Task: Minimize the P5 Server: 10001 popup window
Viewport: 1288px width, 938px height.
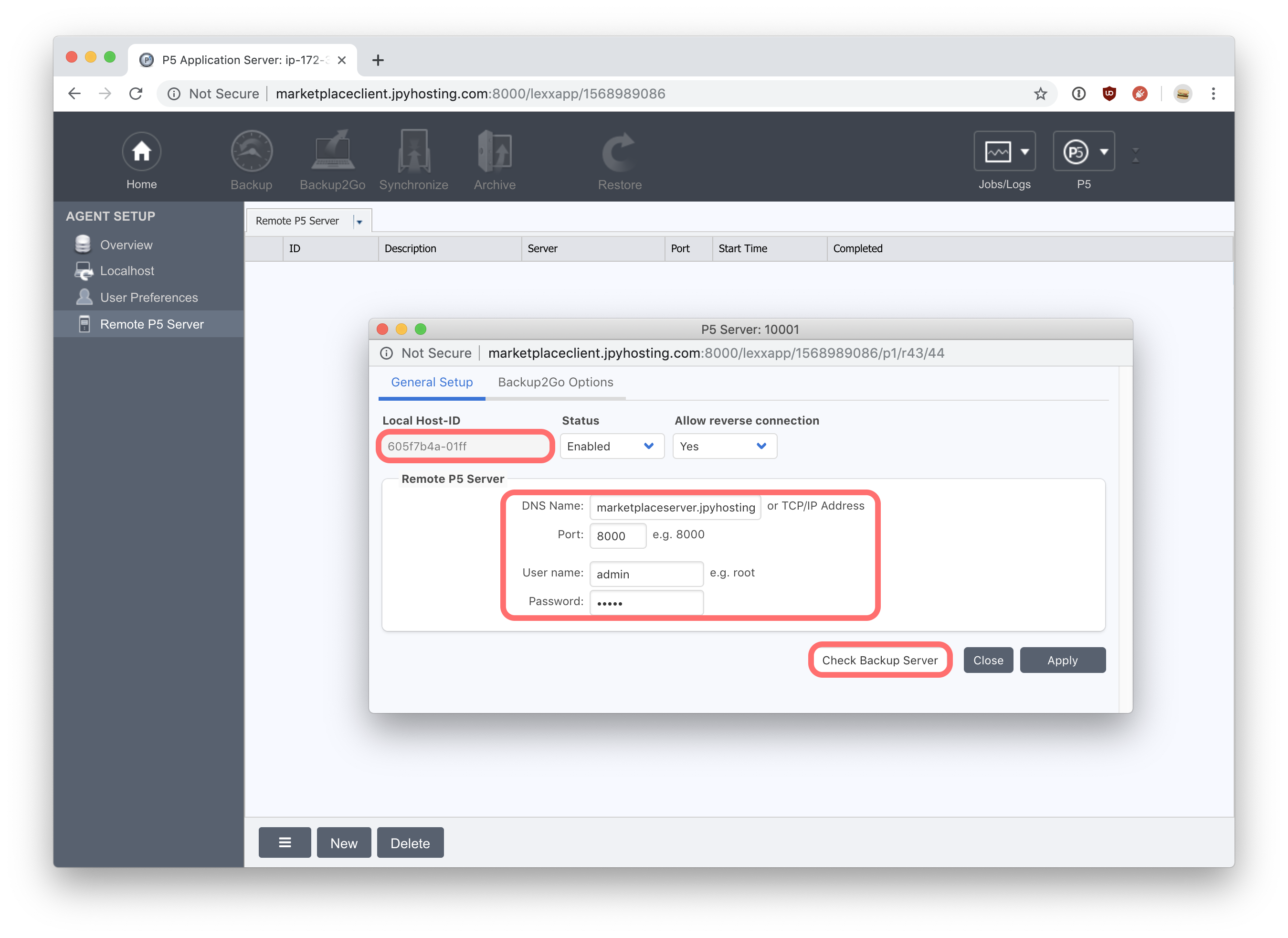Action: pyautogui.click(x=401, y=330)
